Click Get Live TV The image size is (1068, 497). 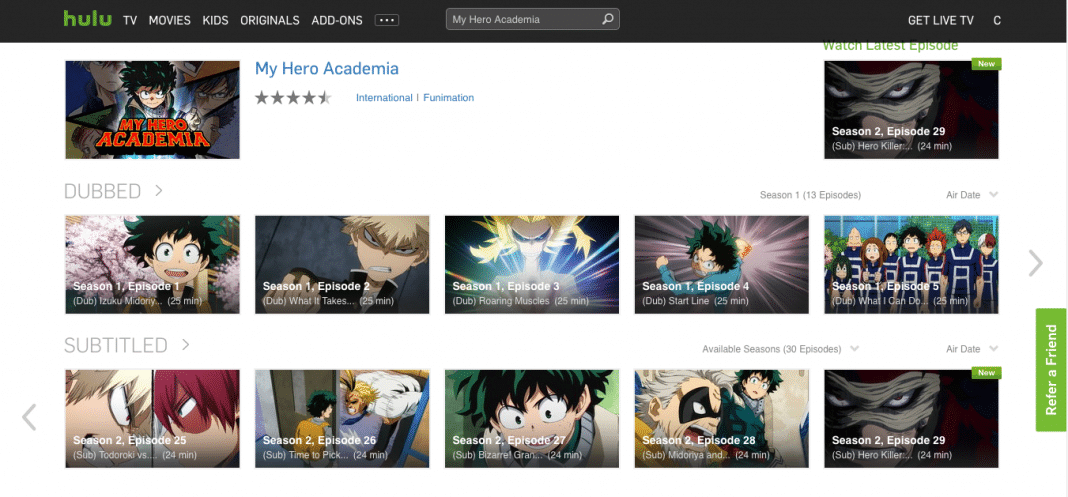[941, 20]
